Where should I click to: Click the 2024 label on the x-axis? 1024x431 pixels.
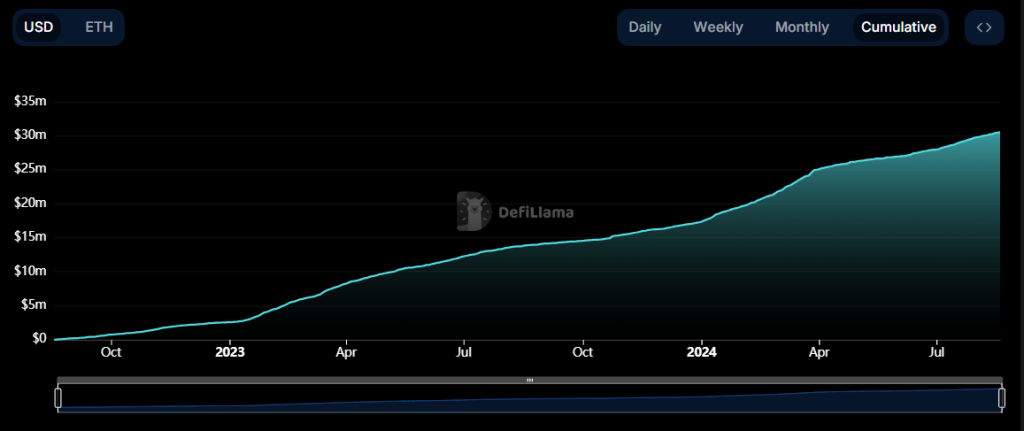point(701,352)
